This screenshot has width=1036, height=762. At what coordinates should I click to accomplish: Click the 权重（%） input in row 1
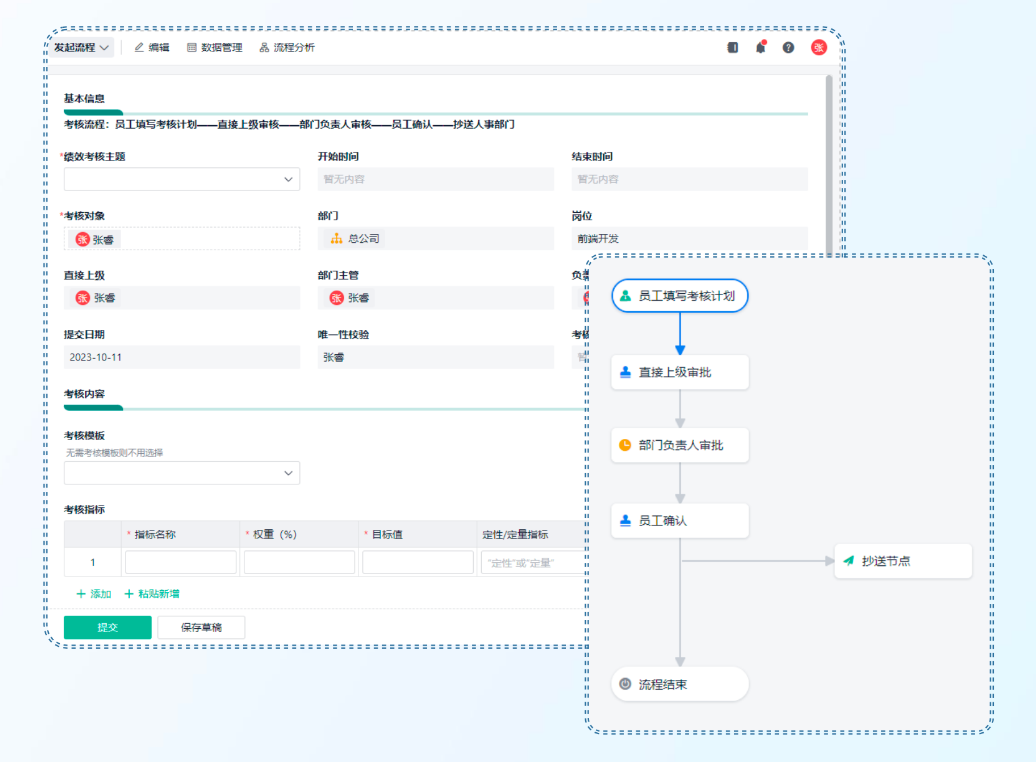tap(299, 562)
